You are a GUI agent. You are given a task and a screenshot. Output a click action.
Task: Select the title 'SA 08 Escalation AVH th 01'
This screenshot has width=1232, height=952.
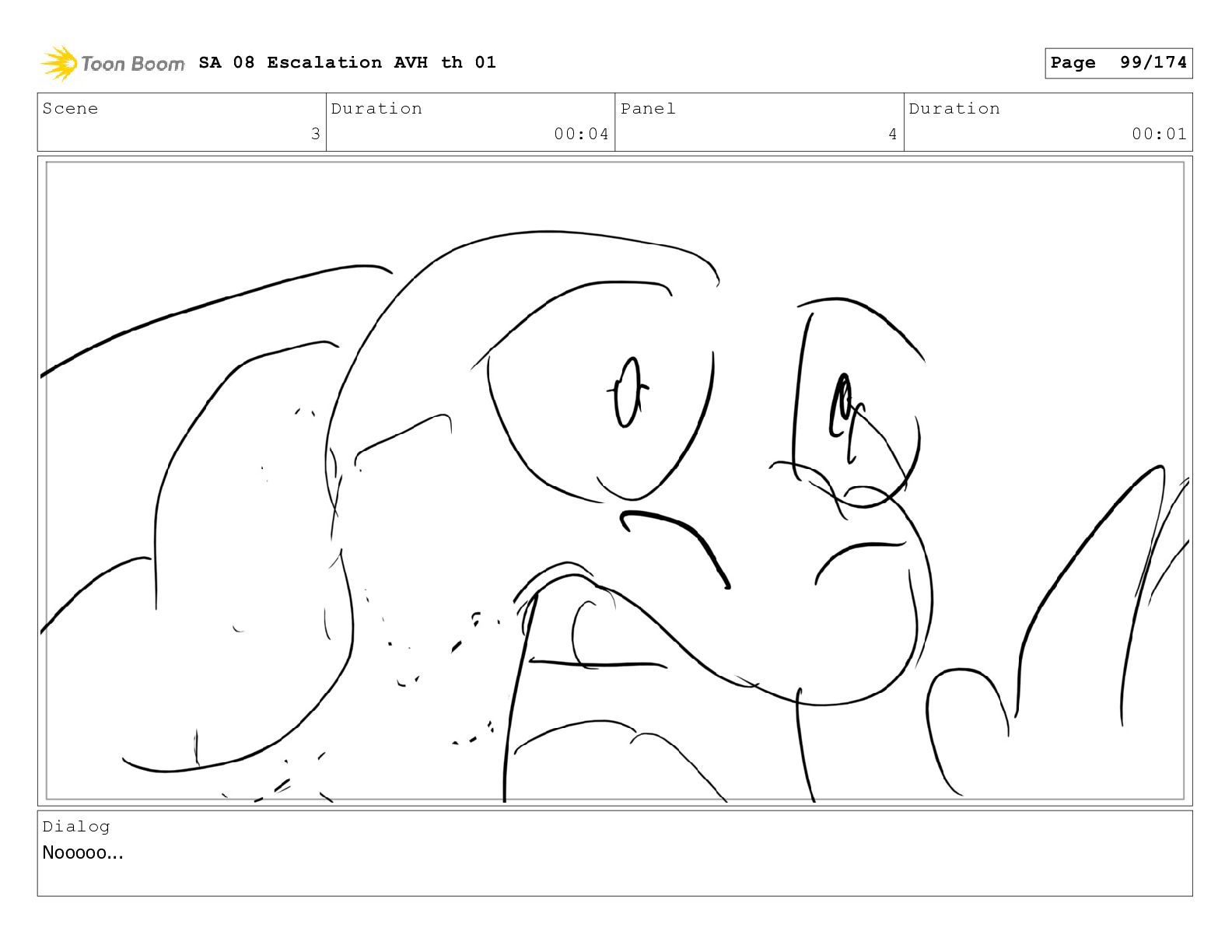tap(347, 62)
